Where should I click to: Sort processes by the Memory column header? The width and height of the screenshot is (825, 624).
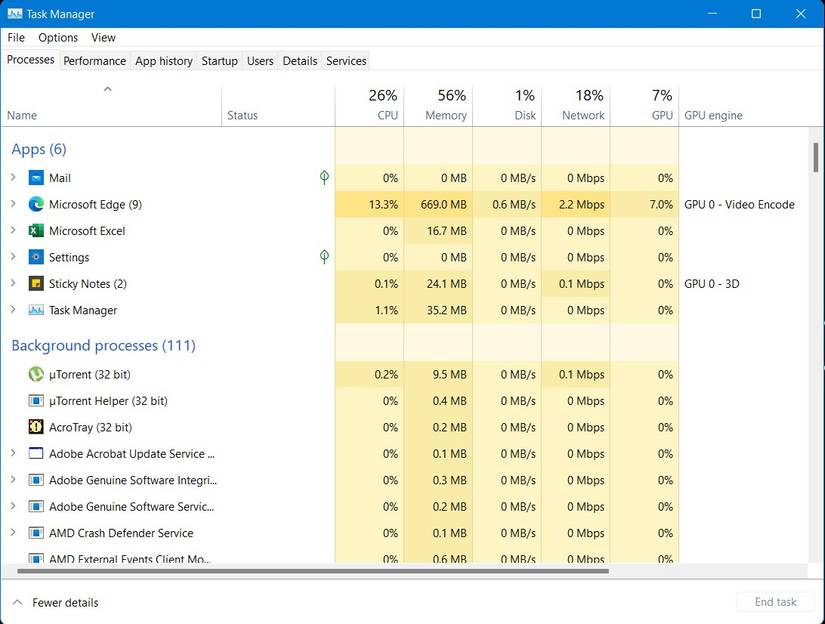(445, 105)
